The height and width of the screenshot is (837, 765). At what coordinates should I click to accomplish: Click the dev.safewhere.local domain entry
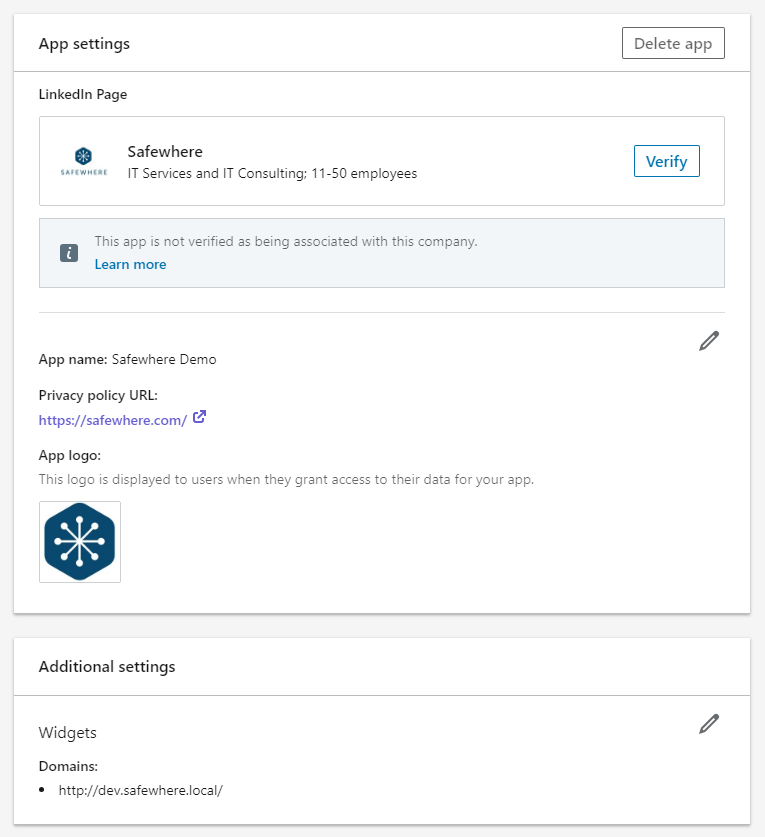point(140,790)
